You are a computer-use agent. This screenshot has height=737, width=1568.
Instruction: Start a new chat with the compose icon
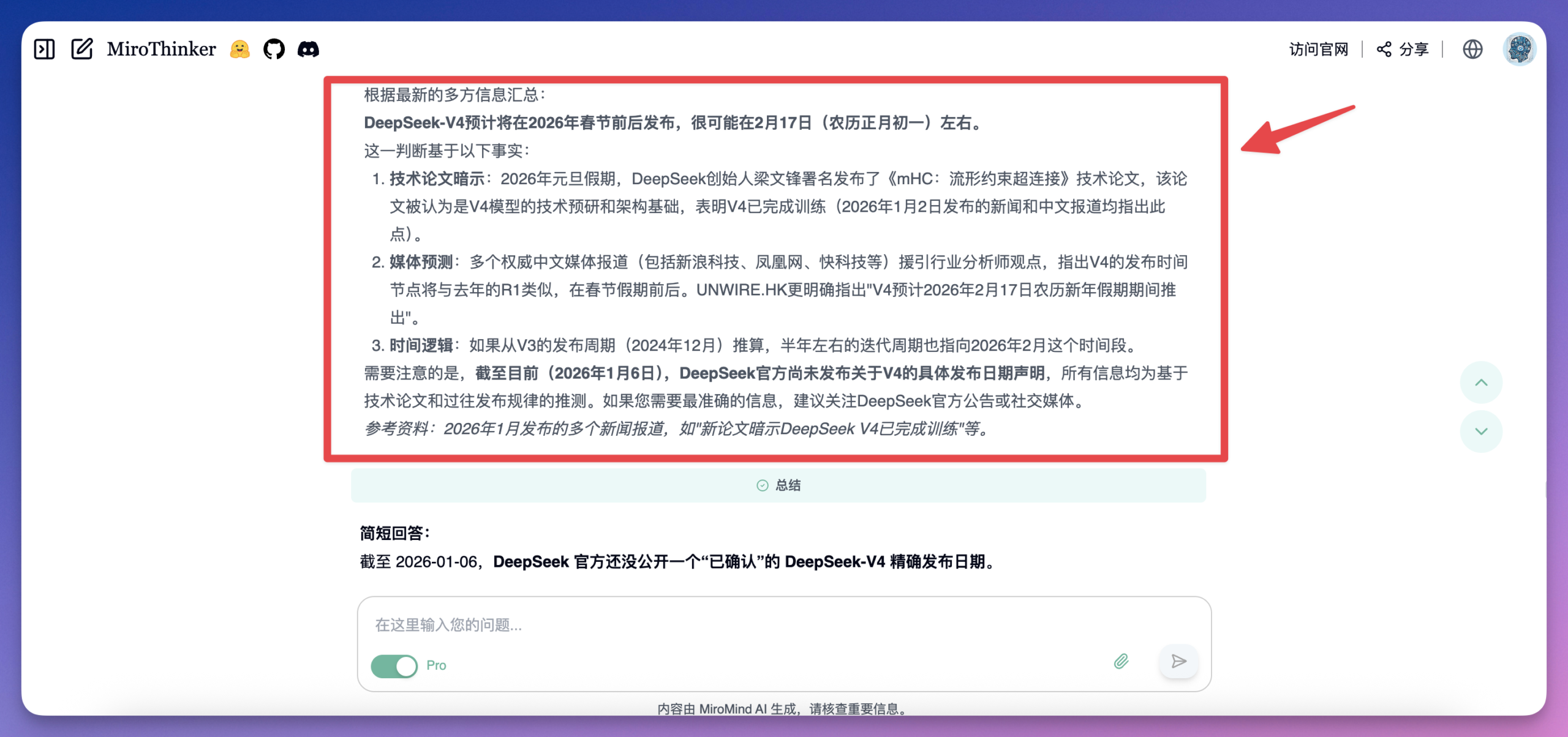pos(83,48)
